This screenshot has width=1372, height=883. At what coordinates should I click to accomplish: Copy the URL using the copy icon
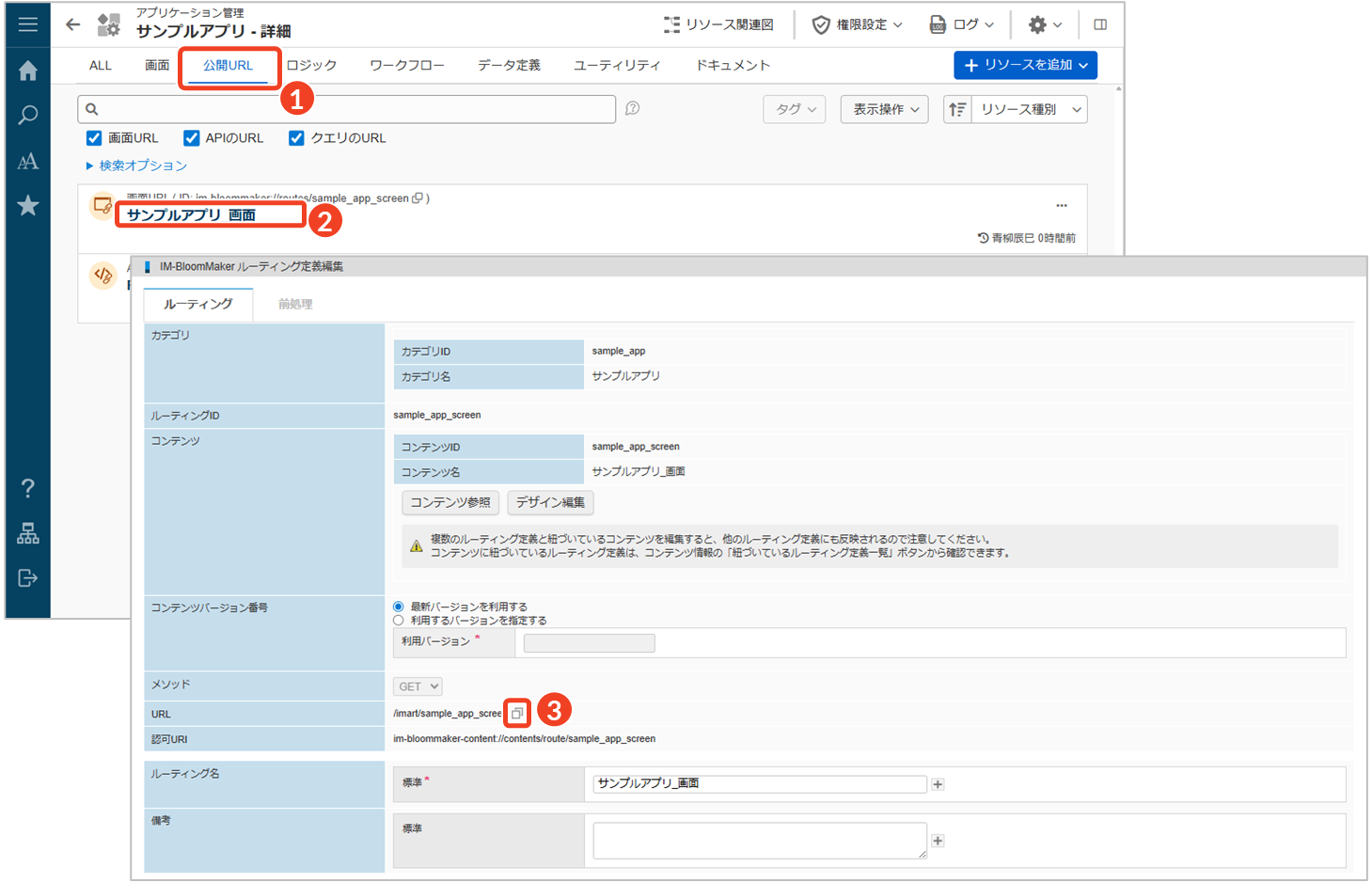click(516, 714)
